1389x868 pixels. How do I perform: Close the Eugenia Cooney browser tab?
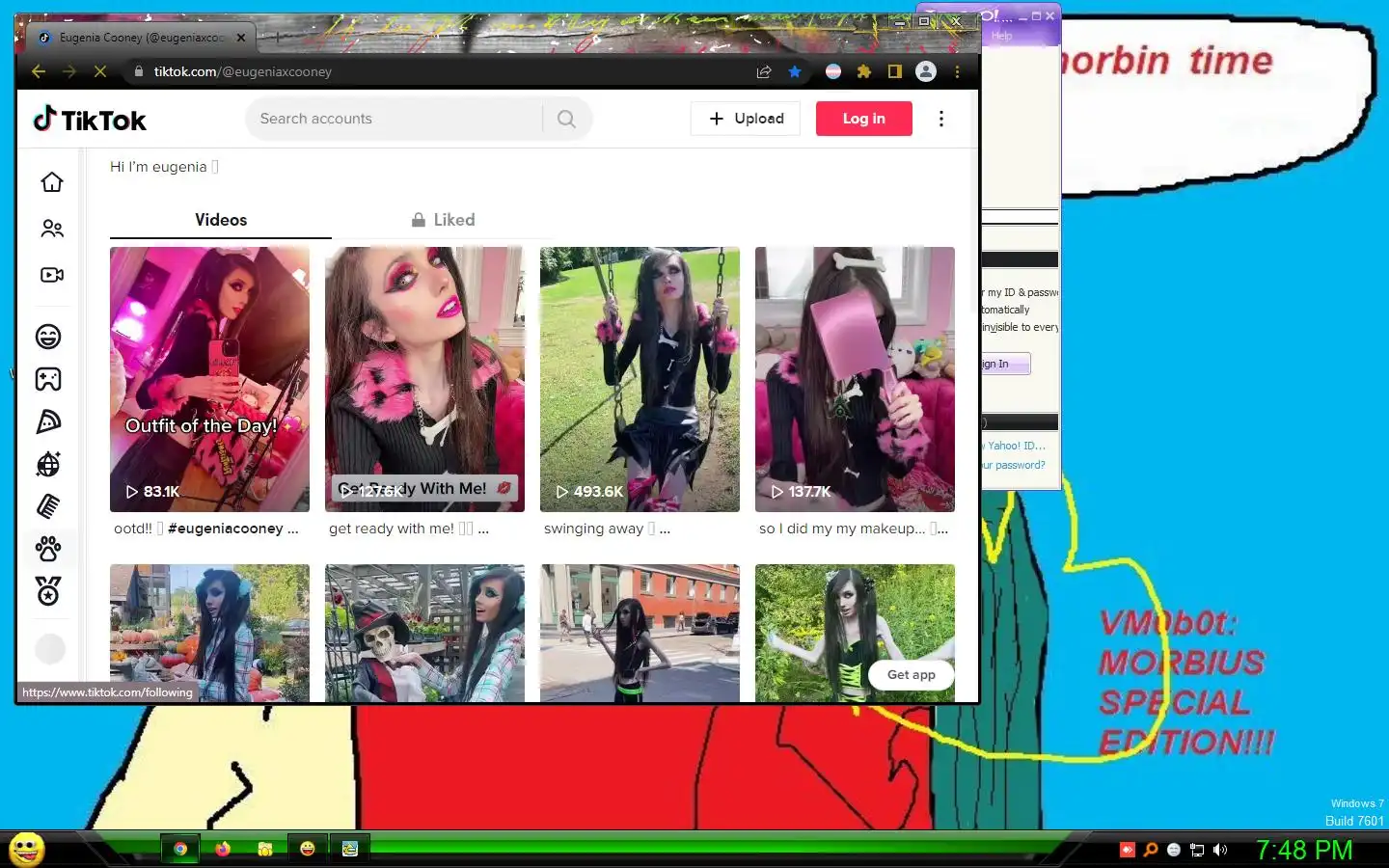click(241, 38)
